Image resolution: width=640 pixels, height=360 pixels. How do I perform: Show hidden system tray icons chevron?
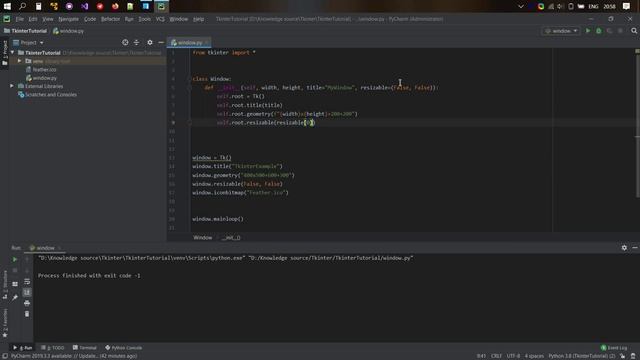[x=520, y=6]
